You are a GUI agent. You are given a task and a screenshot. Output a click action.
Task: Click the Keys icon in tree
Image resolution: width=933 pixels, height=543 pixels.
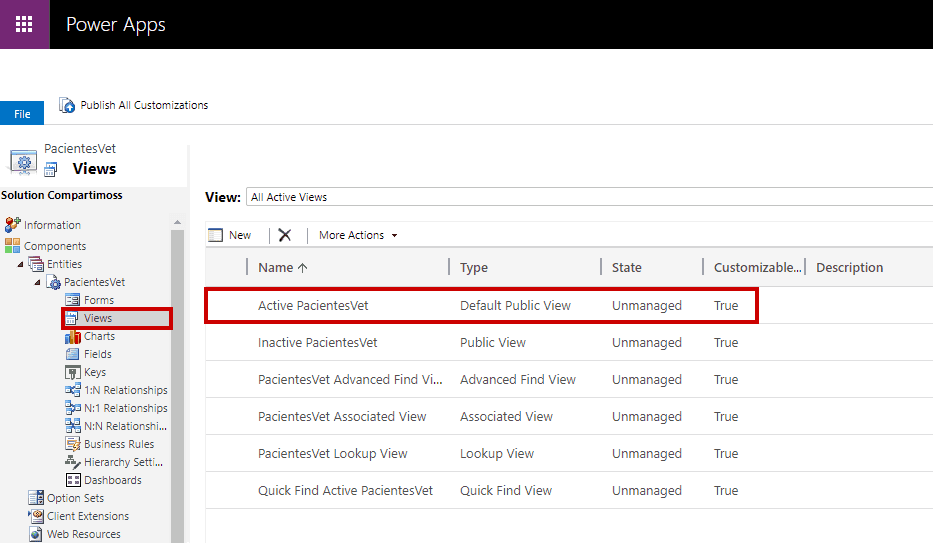[x=73, y=372]
